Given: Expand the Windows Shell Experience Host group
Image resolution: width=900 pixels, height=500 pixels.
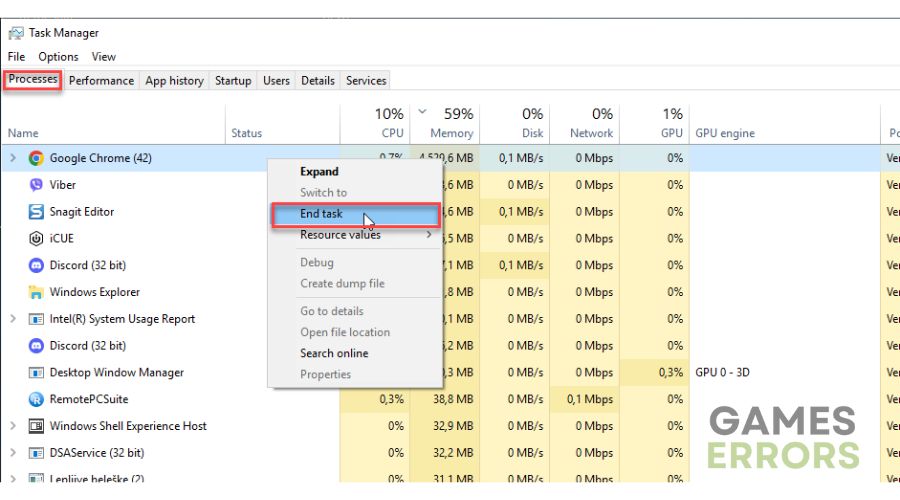Looking at the screenshot, I should tap(13, 426).
